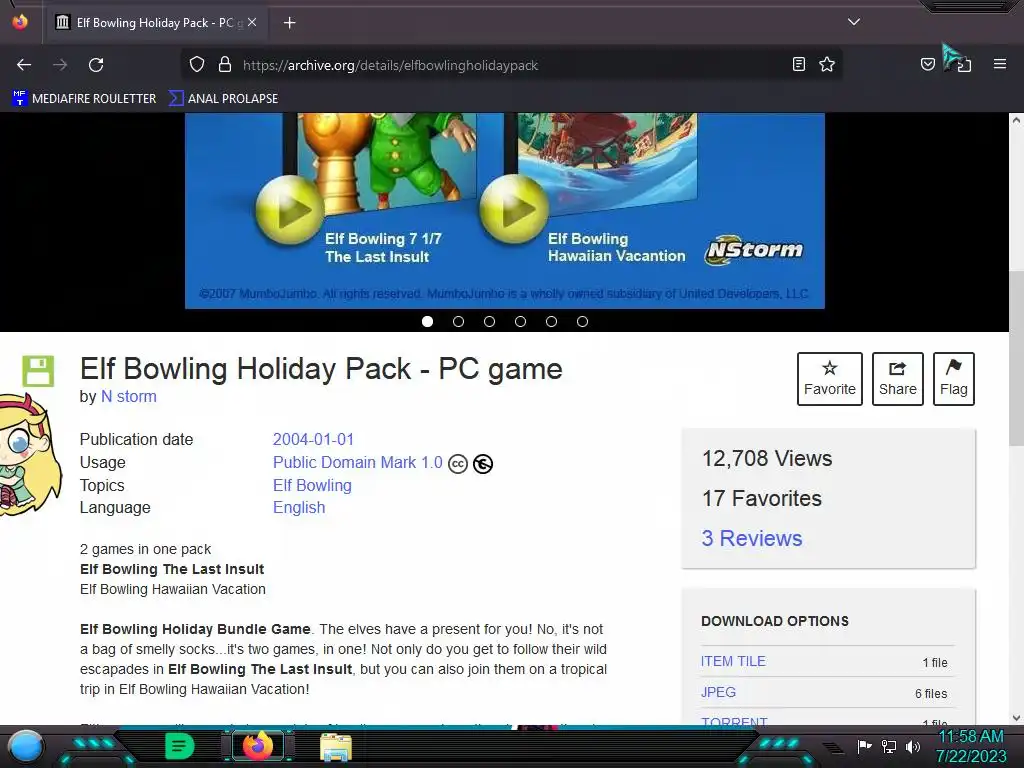
Task: Open the Start orb menu
Action: coord(27,746)
